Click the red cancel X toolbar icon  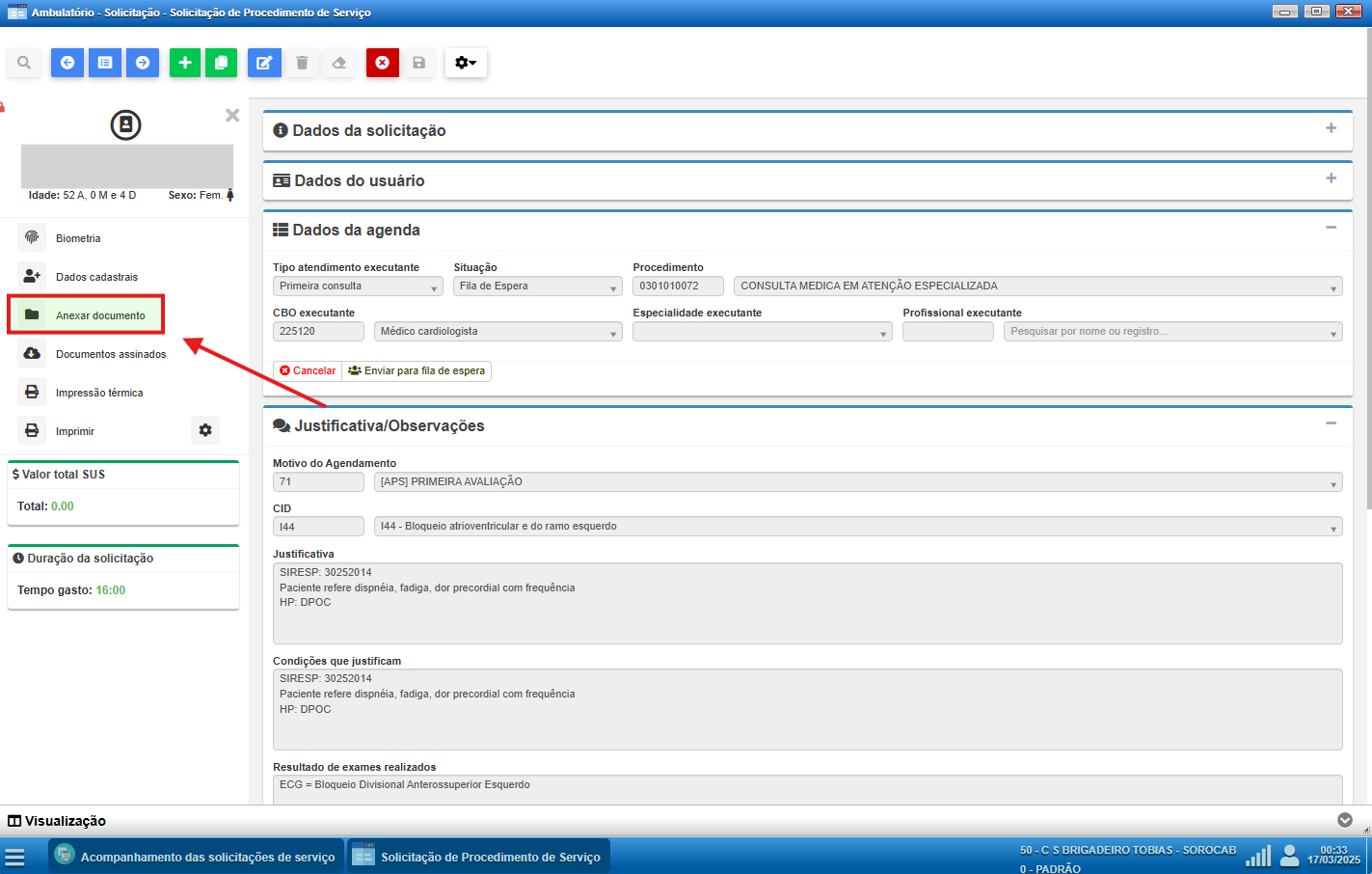383,63
